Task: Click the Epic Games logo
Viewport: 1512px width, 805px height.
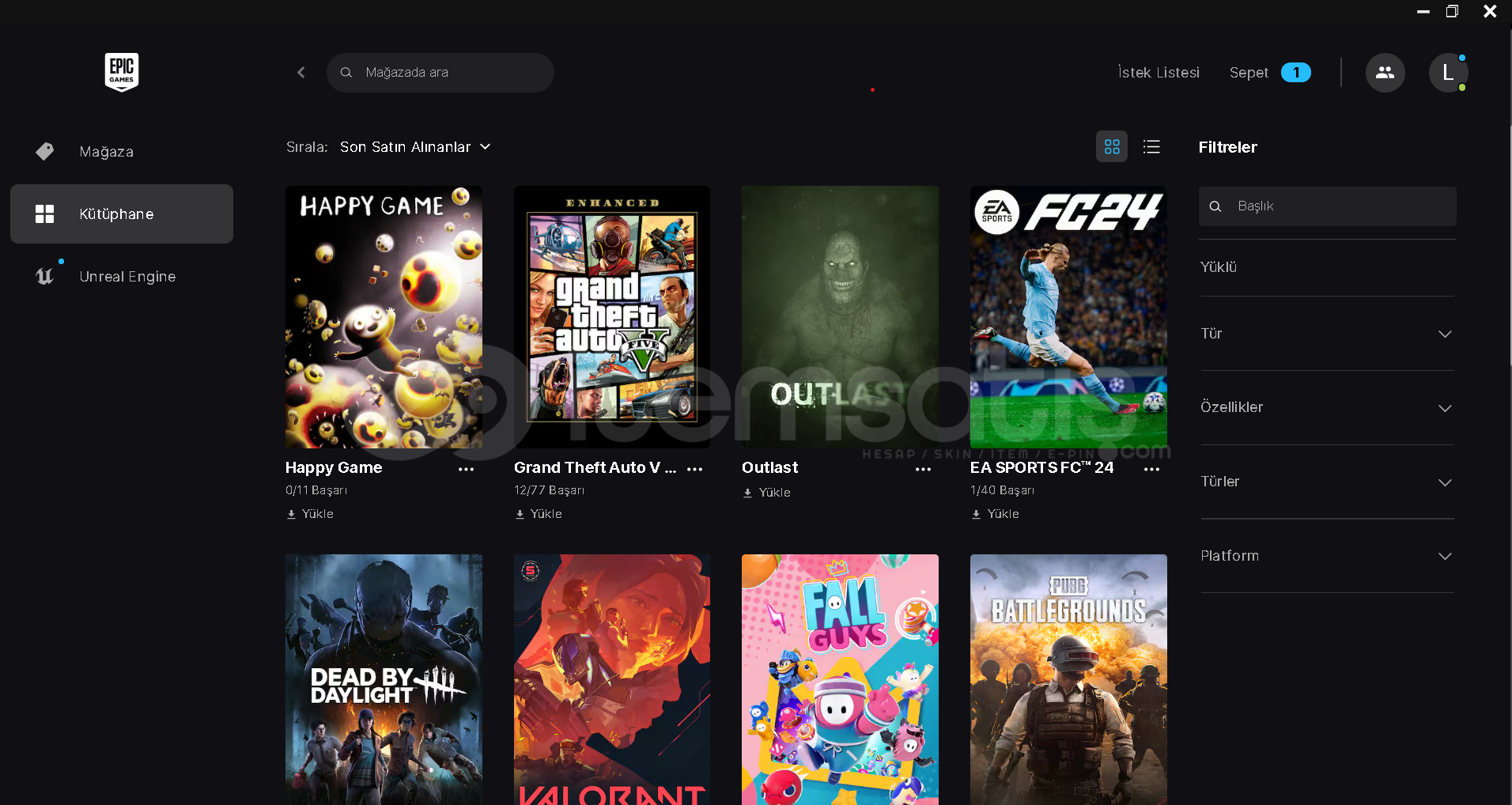Action: click(122, 72)
